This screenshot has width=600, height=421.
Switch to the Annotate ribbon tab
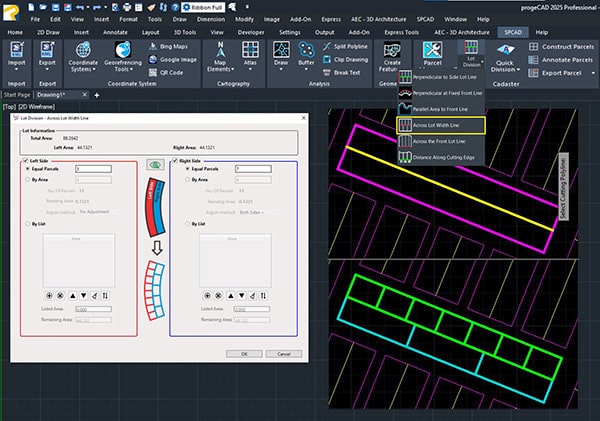115,33
